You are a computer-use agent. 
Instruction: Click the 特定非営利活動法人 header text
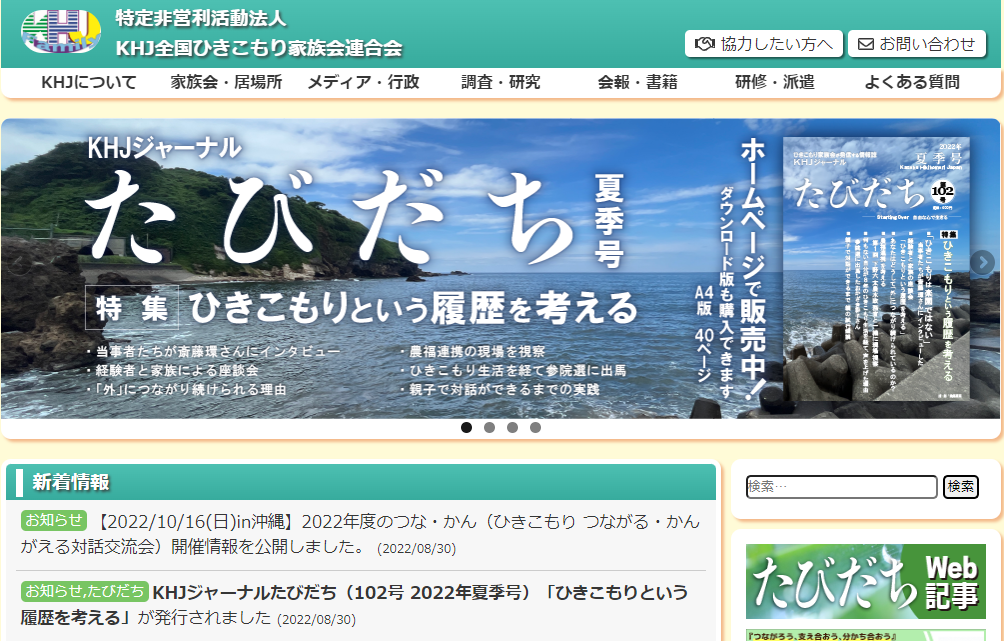pos(200,18)
